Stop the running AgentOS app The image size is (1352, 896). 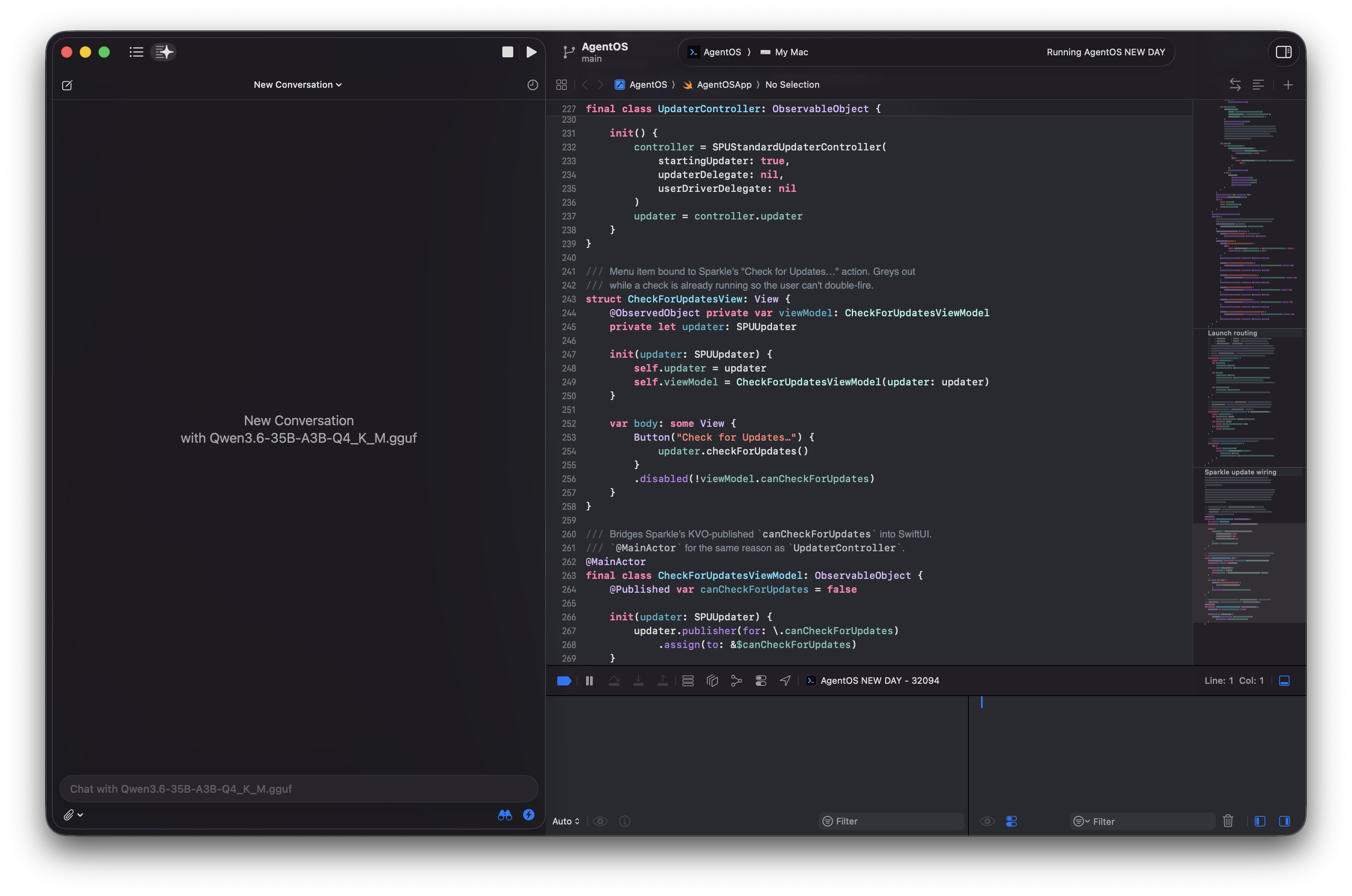click(x=507, y=52)
